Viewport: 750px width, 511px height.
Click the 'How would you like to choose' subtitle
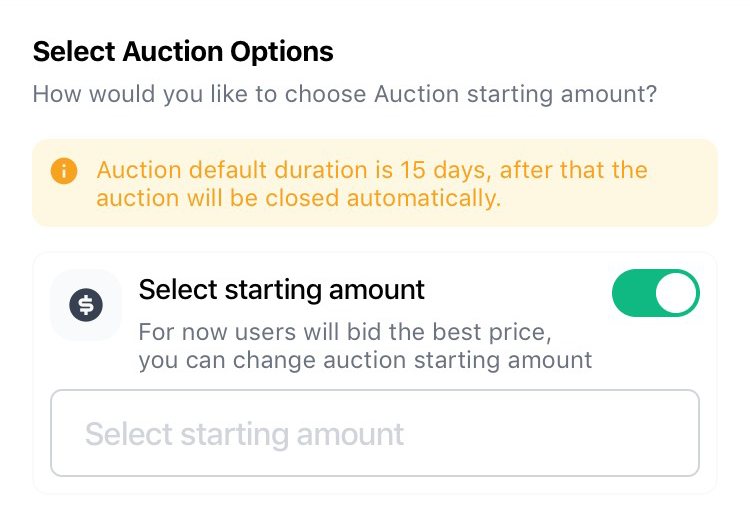[344, 94]
